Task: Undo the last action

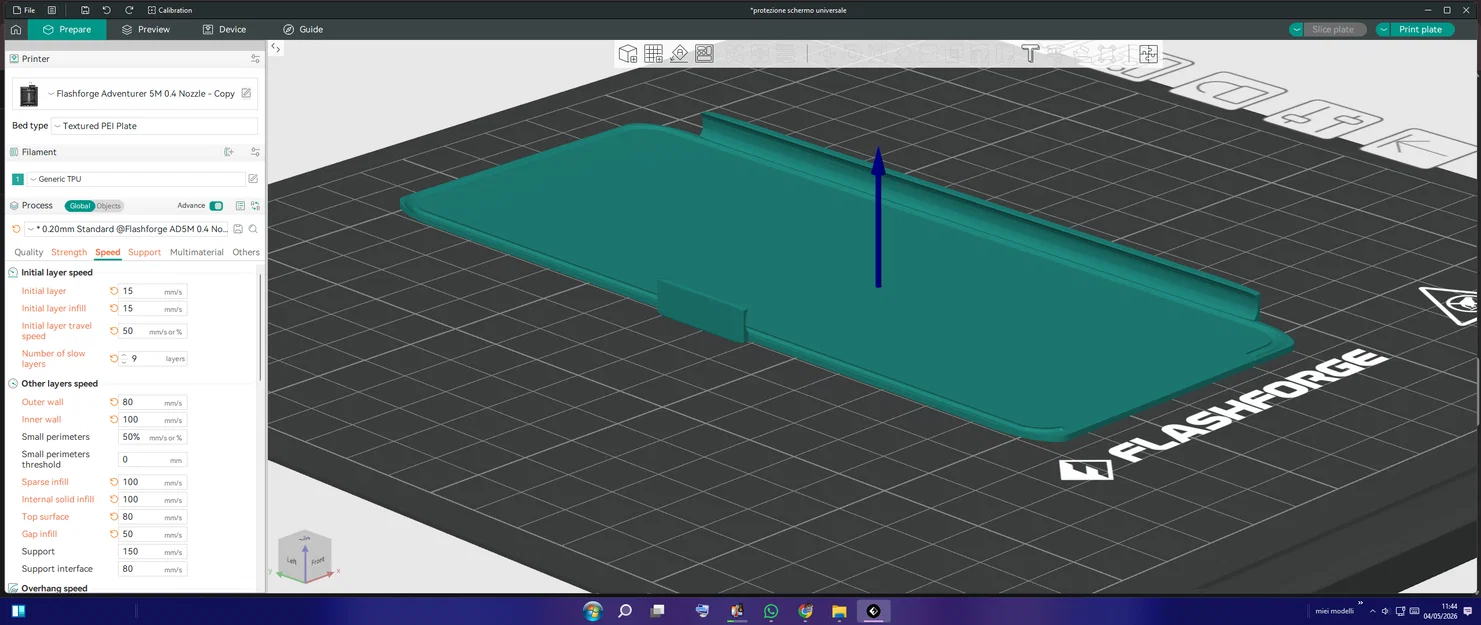Action: [x=107, y=10]
